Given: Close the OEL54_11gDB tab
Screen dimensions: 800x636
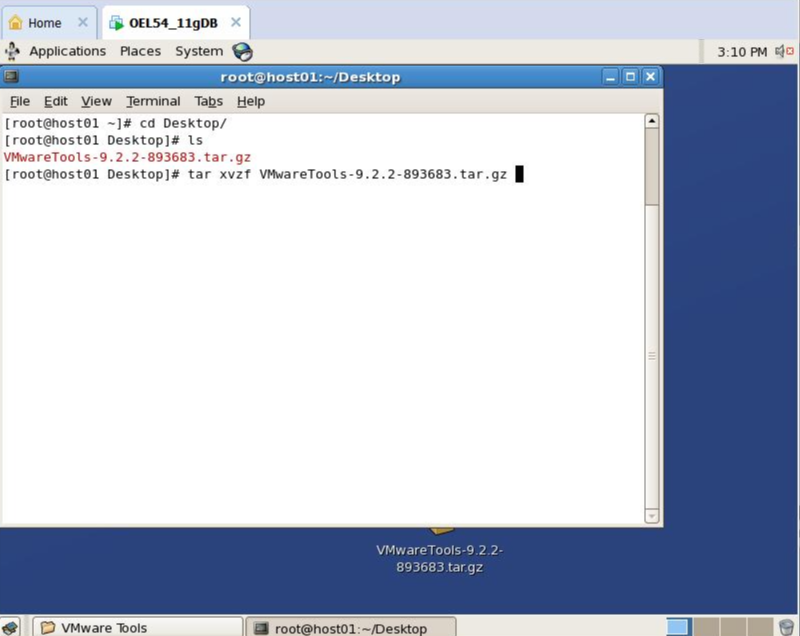Looking at the screenshot, I should click(x=236, y=22).
